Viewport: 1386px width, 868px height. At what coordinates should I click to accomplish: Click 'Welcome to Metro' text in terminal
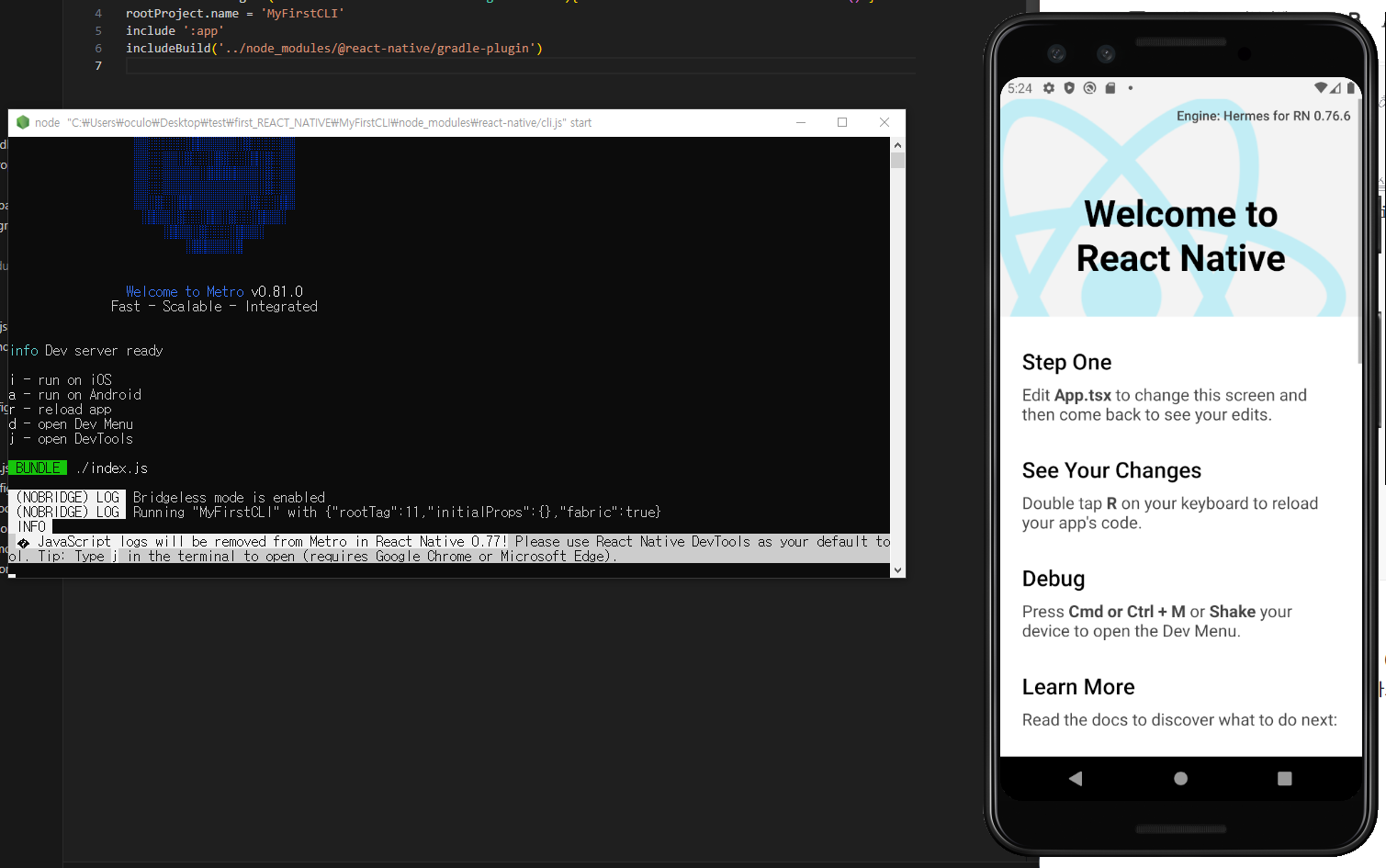[x=185, y=292]
